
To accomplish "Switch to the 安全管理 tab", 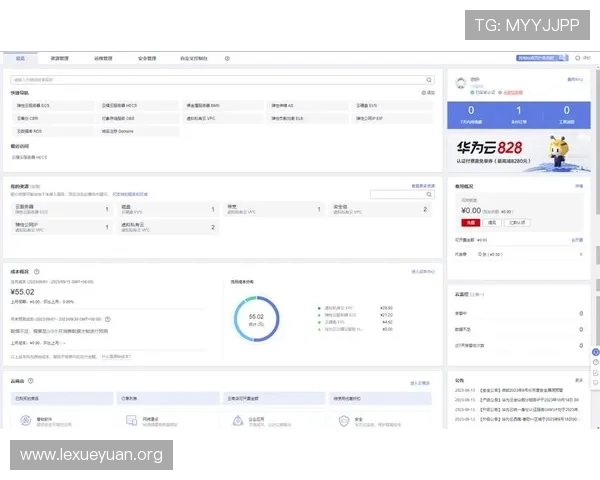I will tap(146, 59).
